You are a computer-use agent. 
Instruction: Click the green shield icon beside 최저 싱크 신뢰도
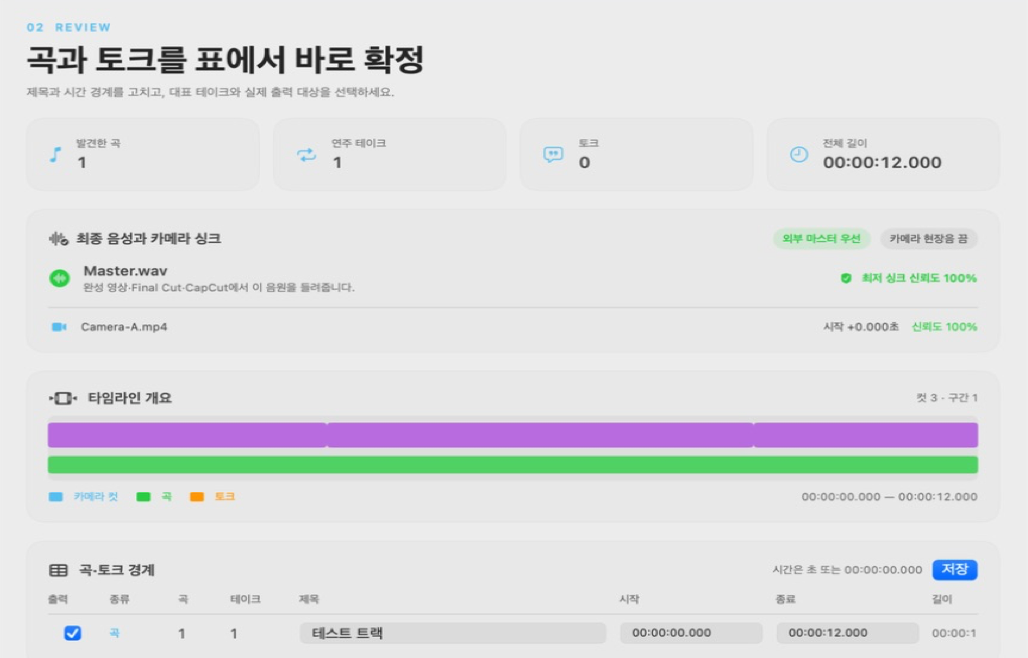[846, 278]
